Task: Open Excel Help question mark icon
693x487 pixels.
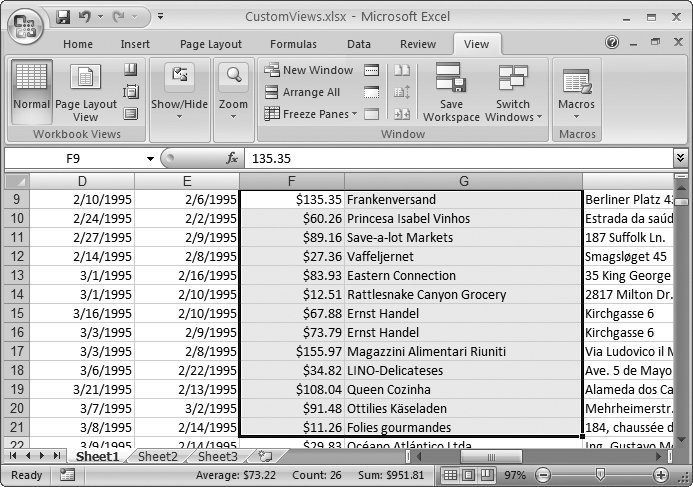Action: [x=612, y=43]
